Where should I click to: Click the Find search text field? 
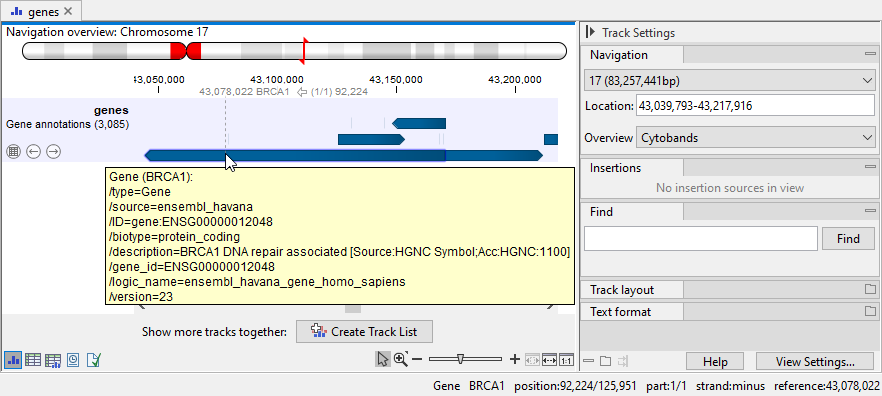tap(700, 238)
